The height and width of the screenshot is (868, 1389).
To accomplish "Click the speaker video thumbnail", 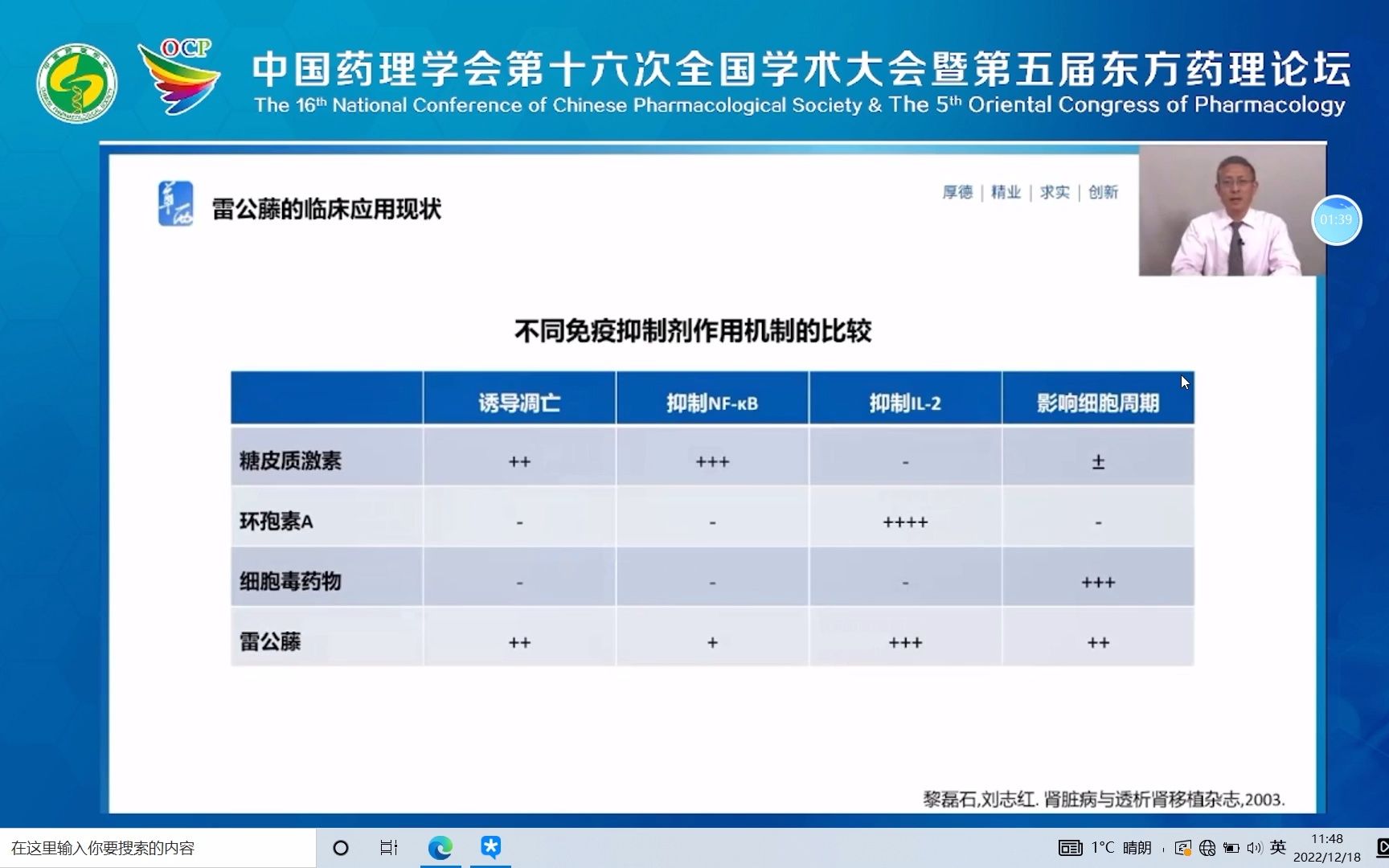I will click(1231, 211).
